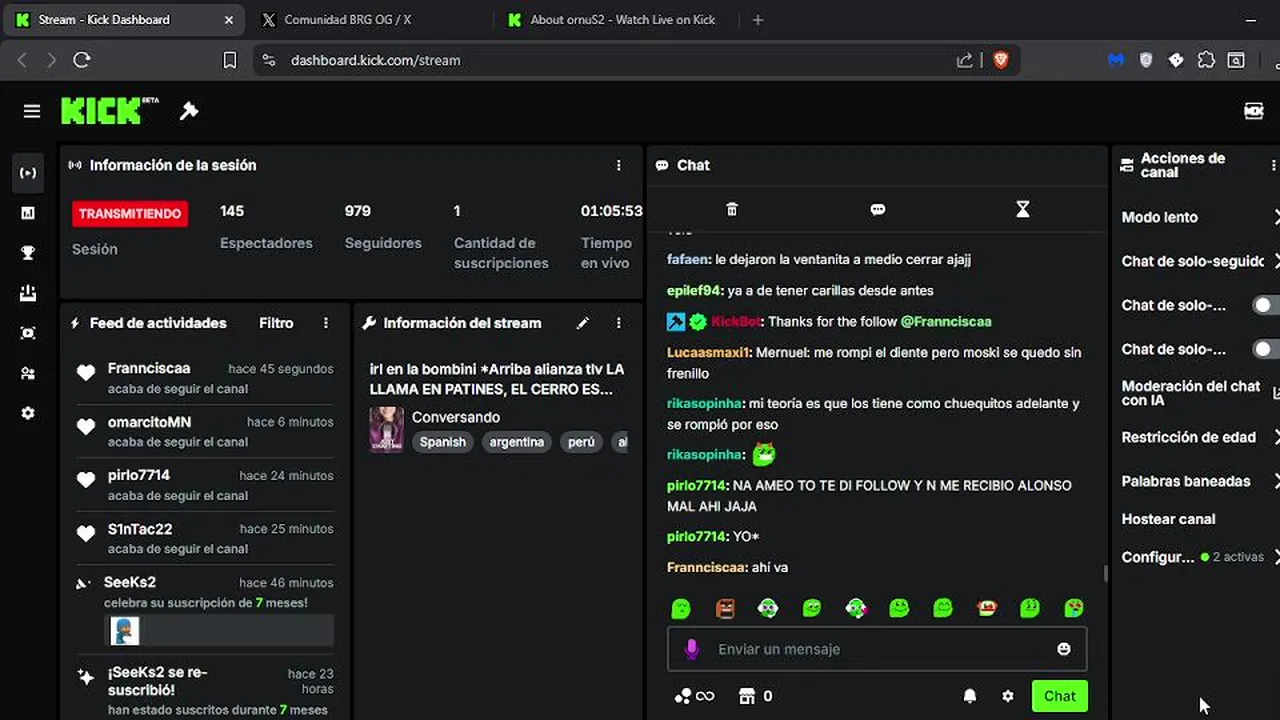Bookmark this page icon in address bar
1280x720 pixels.
pyautogui.click(x=230, y=60)
